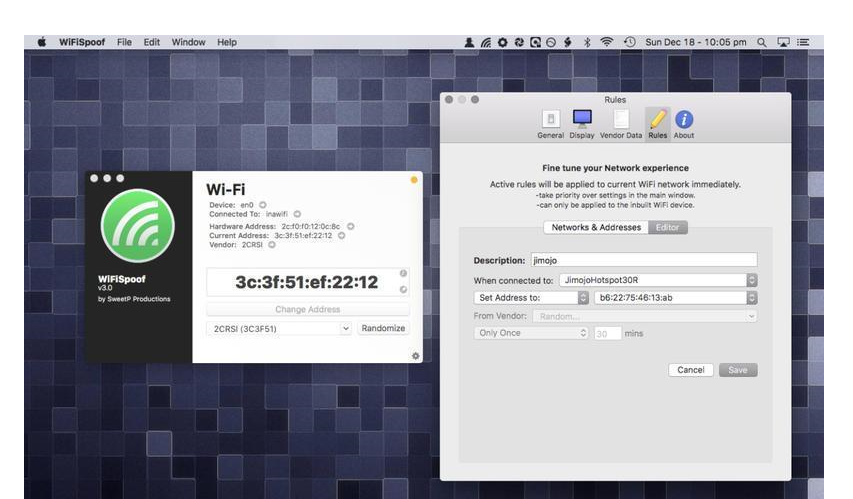The image size is (853, 499).
Task: Open the From Vendor Random dropdown
Action: [x=645, y=316]
